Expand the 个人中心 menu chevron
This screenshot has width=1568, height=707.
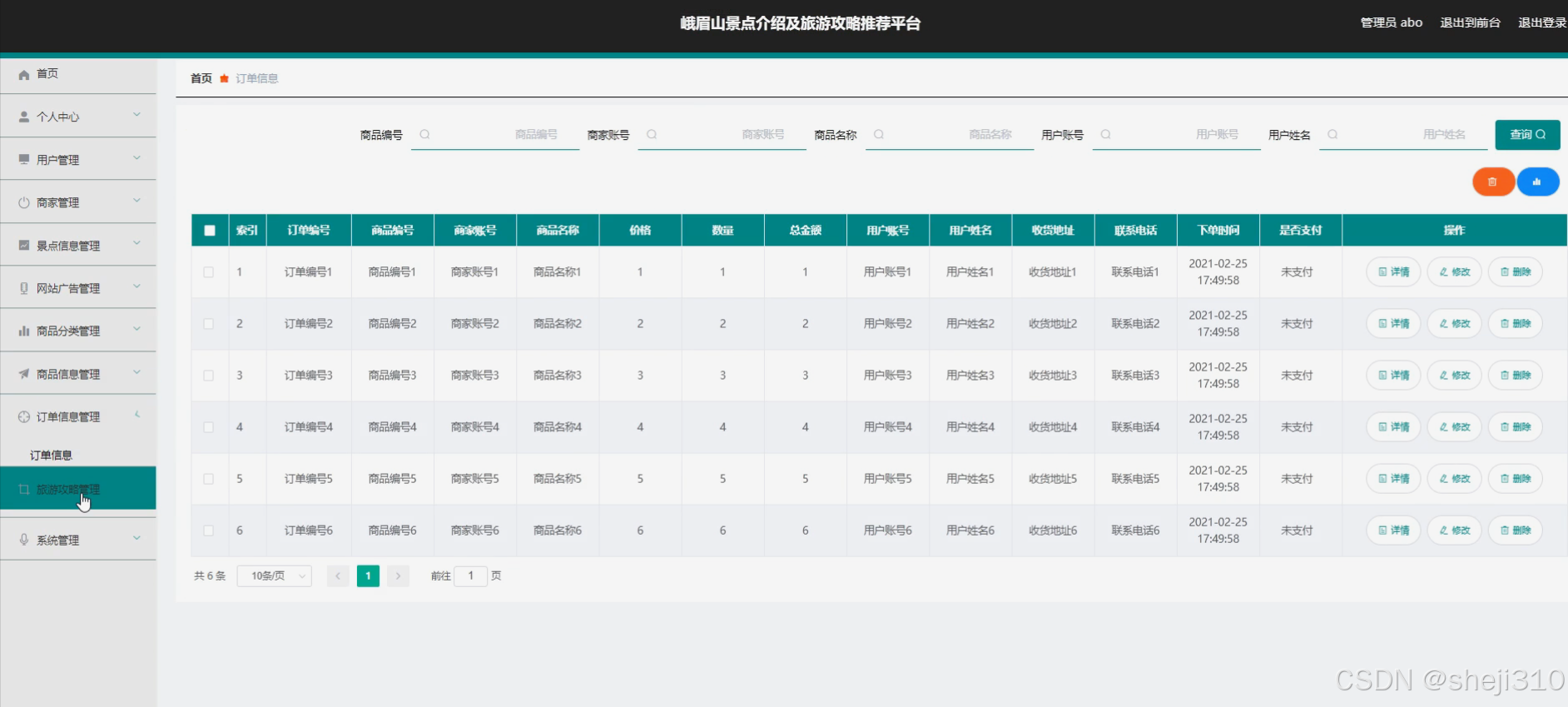(136, 115)
